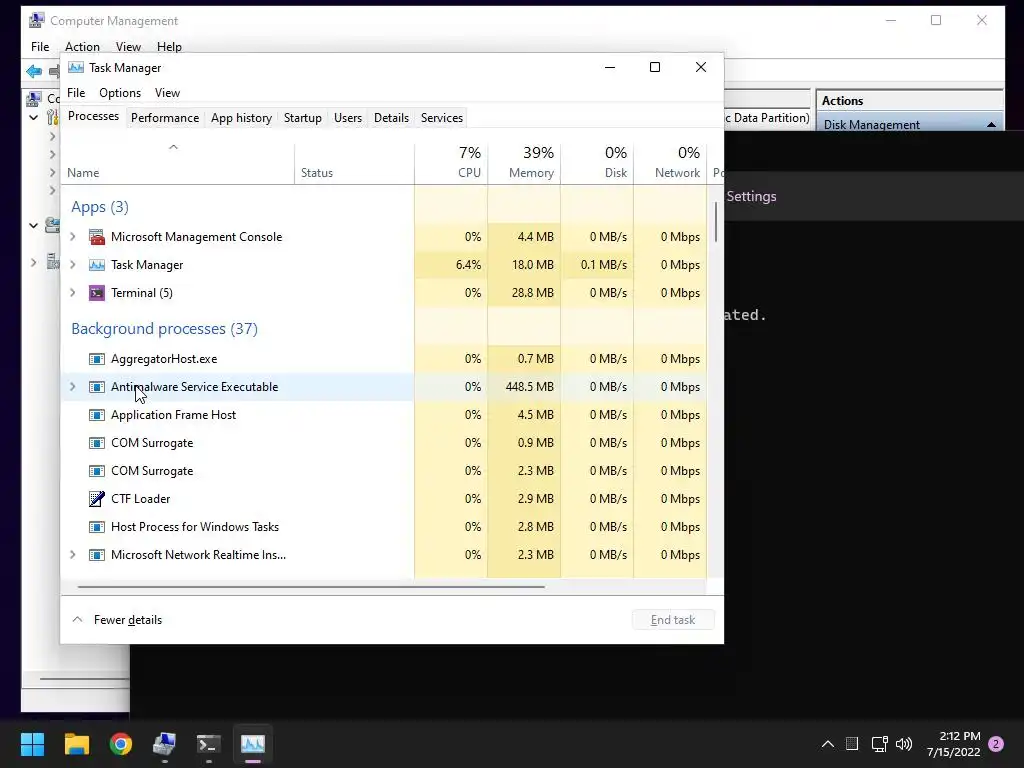Open the Task Manager Options menu

coord(120,93)
